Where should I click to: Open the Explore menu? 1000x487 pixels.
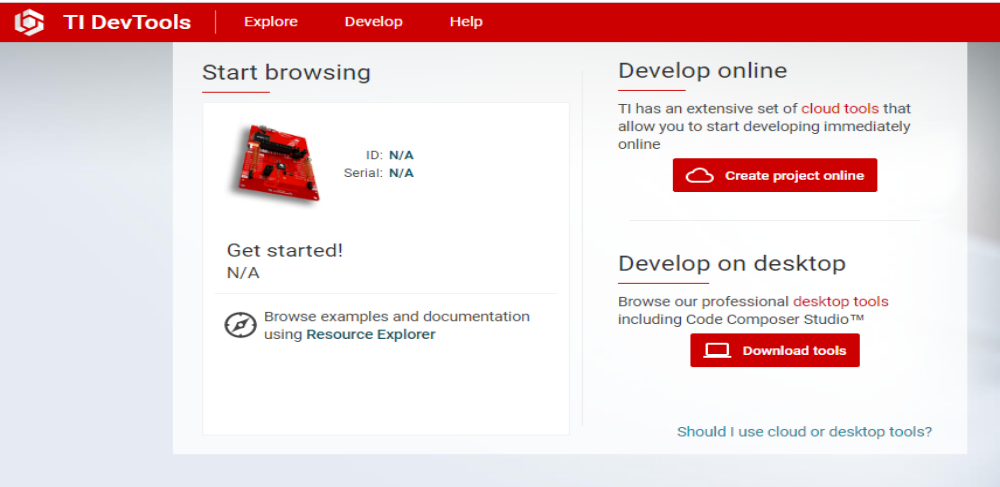271,22
